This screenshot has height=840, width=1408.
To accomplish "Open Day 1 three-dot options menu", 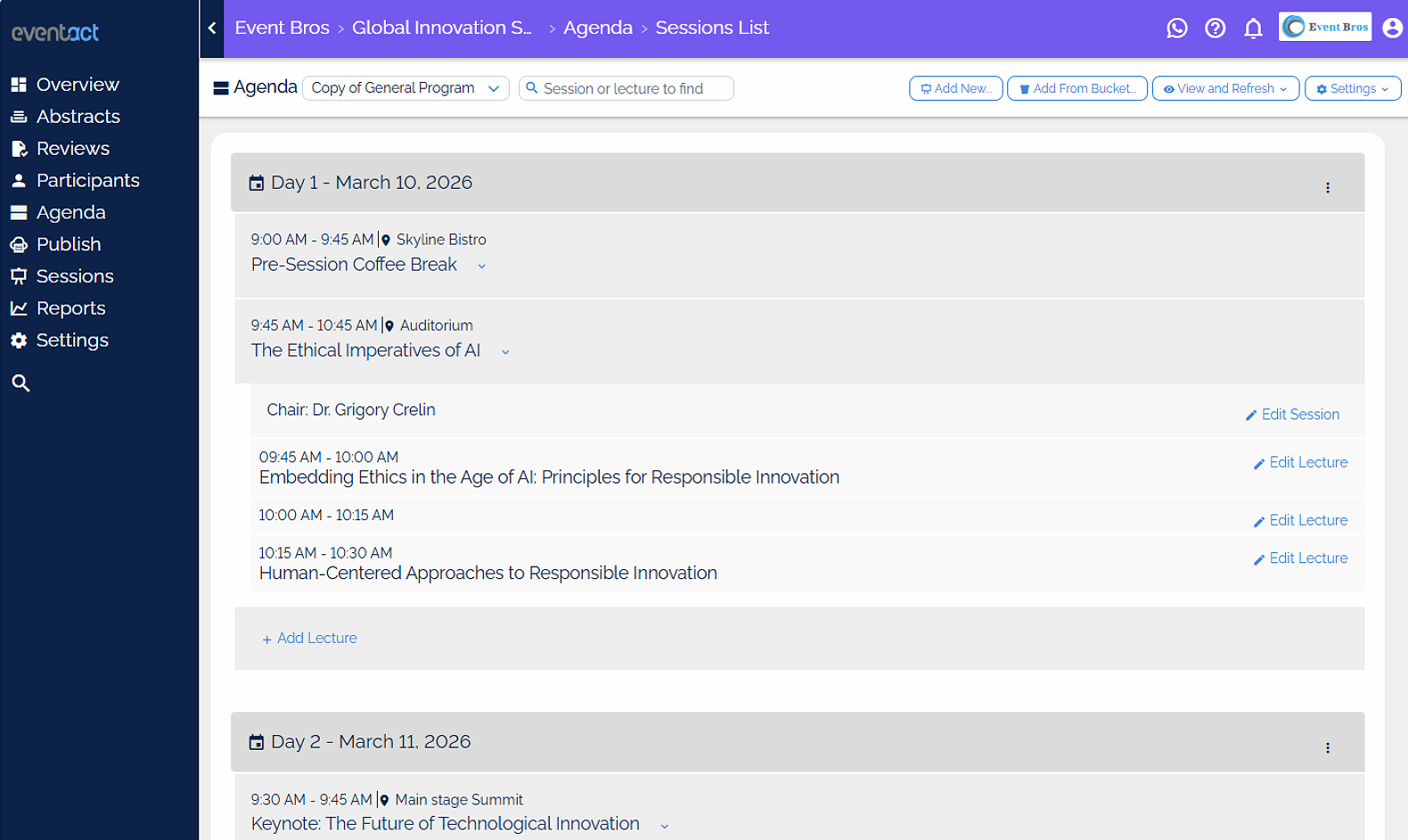I will coord(1328,188).
